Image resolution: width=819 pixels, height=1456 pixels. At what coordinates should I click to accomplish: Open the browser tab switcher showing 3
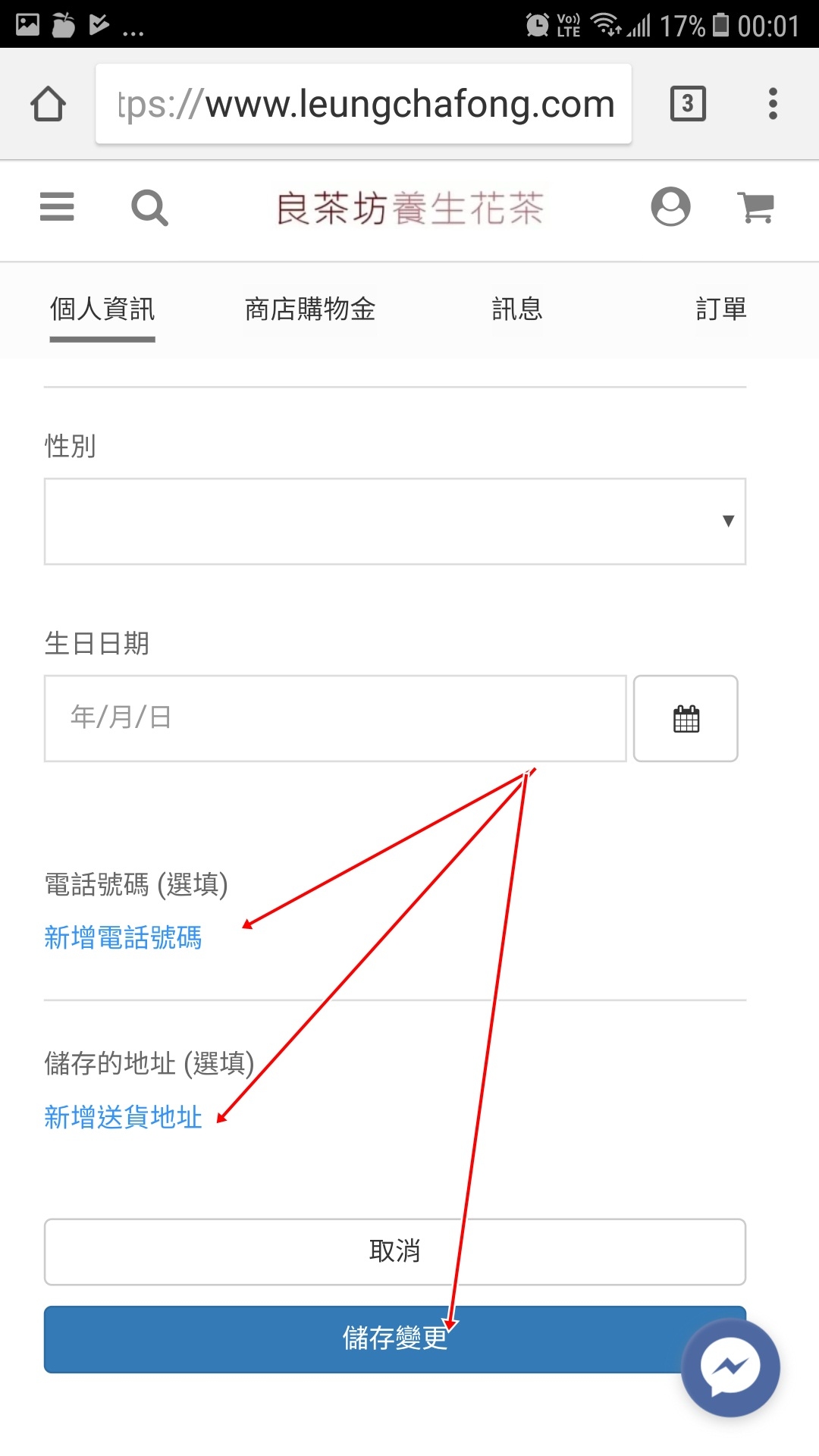[x=688, y=104]
